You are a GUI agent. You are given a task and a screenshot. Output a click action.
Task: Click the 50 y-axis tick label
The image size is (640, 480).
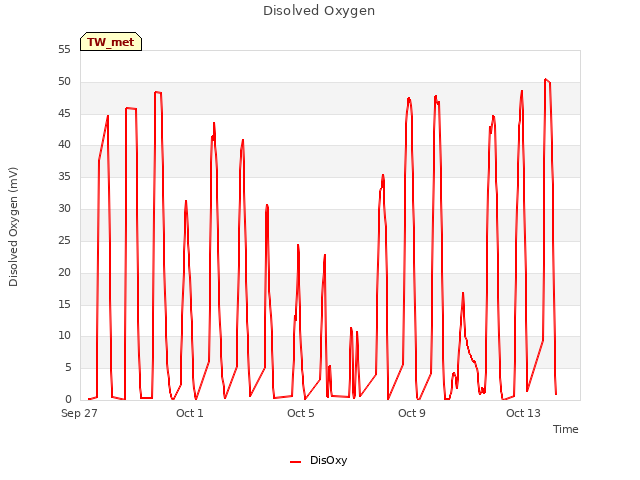(x=64, y=82)
